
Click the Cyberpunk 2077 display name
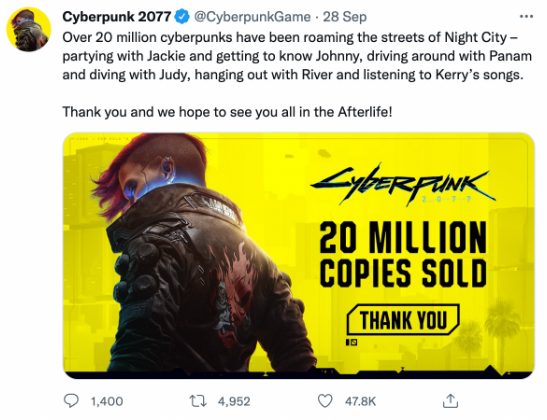(x=117, y=17)
